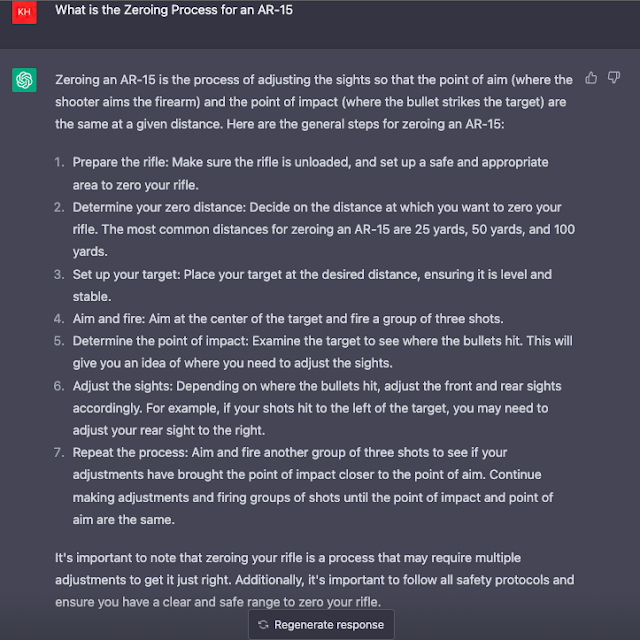Click step 6 'Adjust the sights' text
The height and width of the screenshot is (640, 640).
tap(317, 408)
